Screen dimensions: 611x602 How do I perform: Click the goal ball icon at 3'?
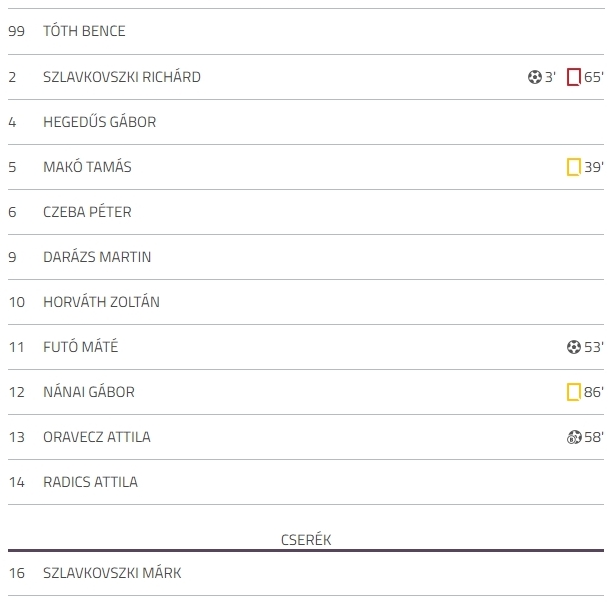pyautogui.click(x=535, y=77)
